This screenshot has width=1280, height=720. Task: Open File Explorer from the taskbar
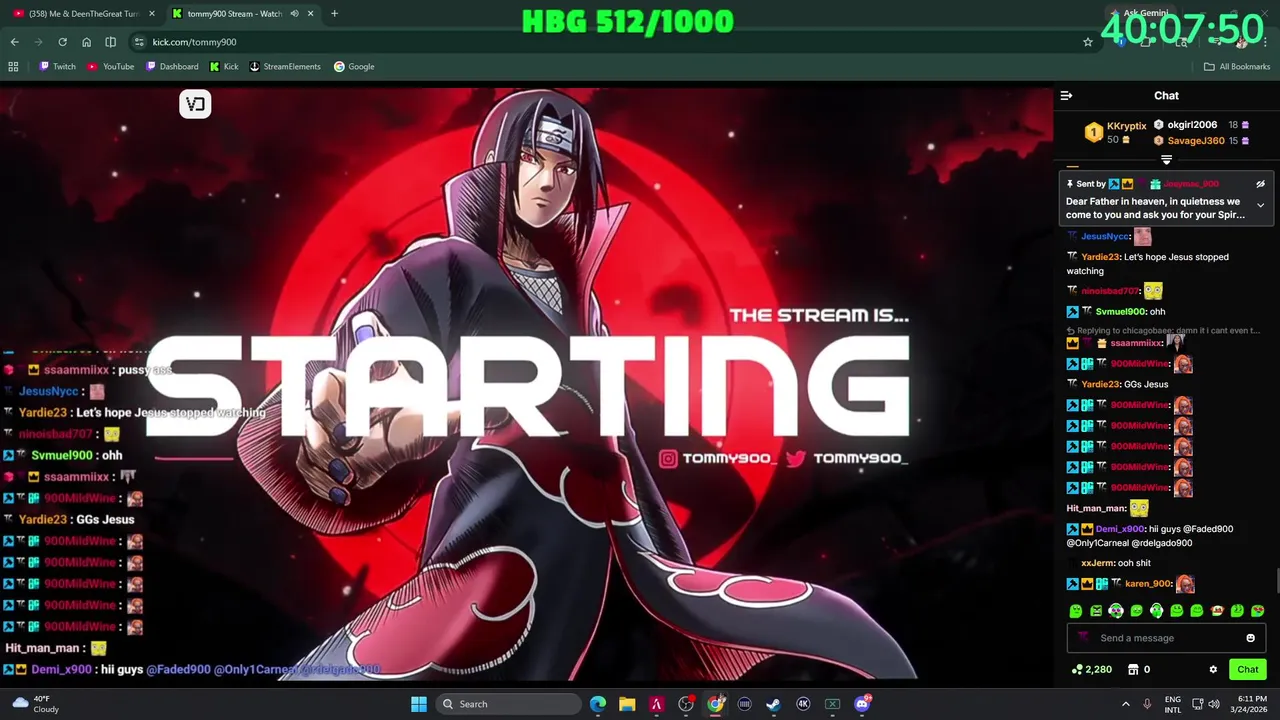click(627, 704)
